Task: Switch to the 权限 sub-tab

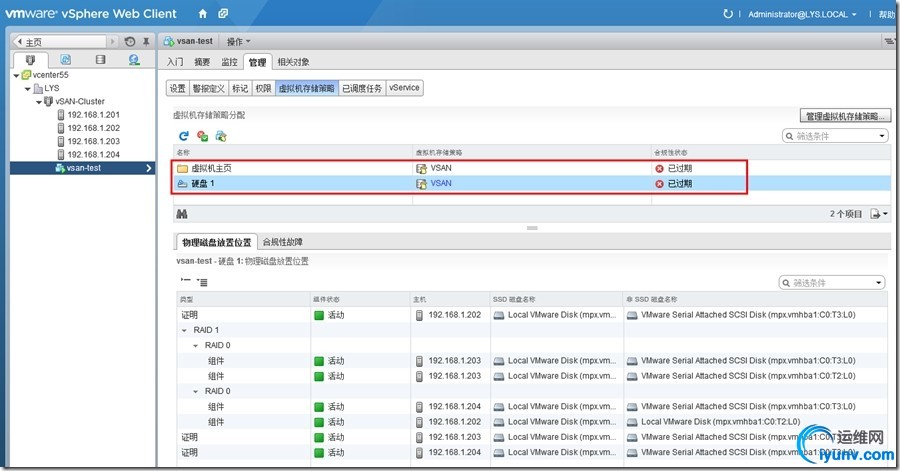Action: tap(263, 88)
